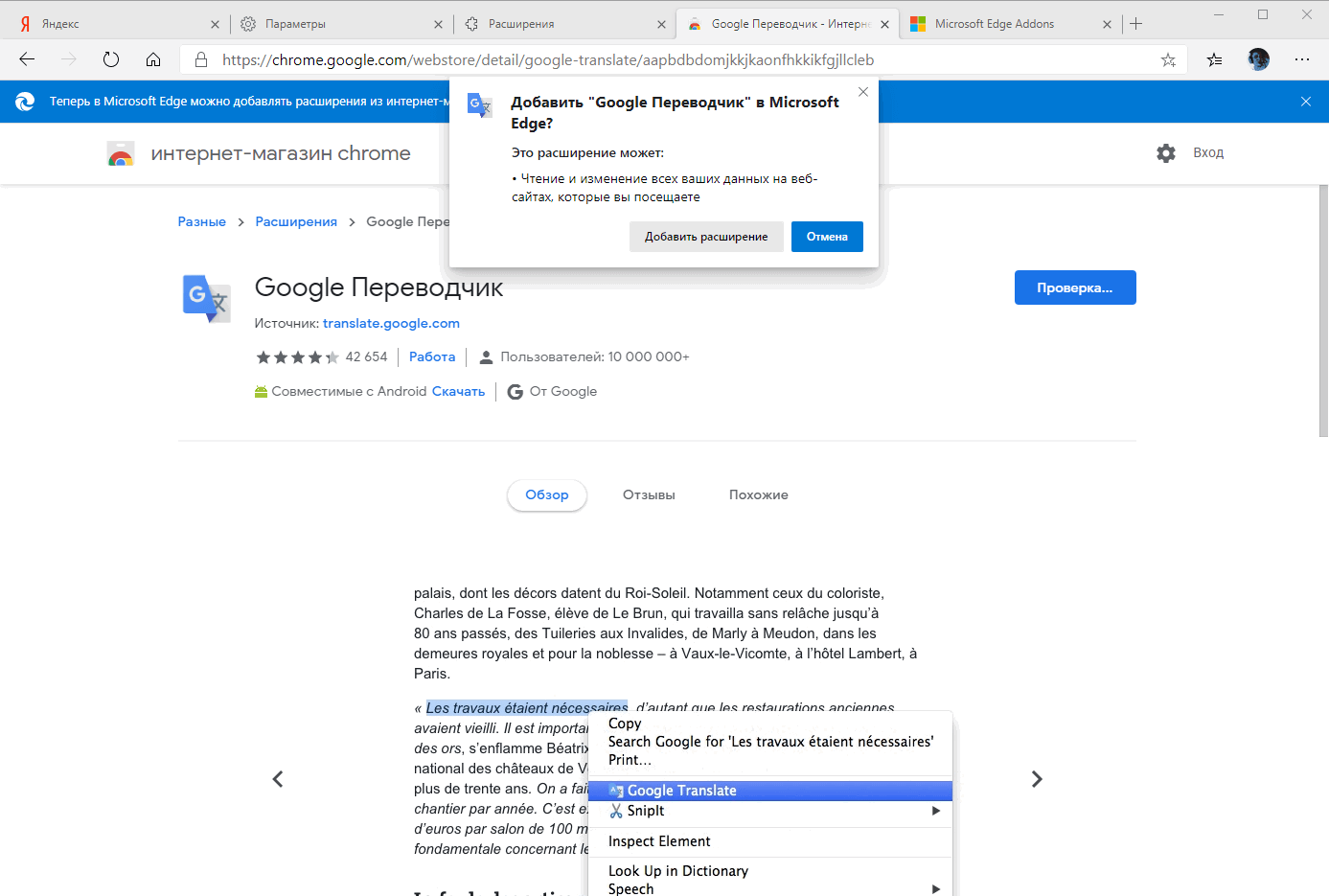Click the dialog permission text about Чтение и изменение
Image resolution: width=1329 pixels, height=896 pixels.
click(x=664, y=188)
